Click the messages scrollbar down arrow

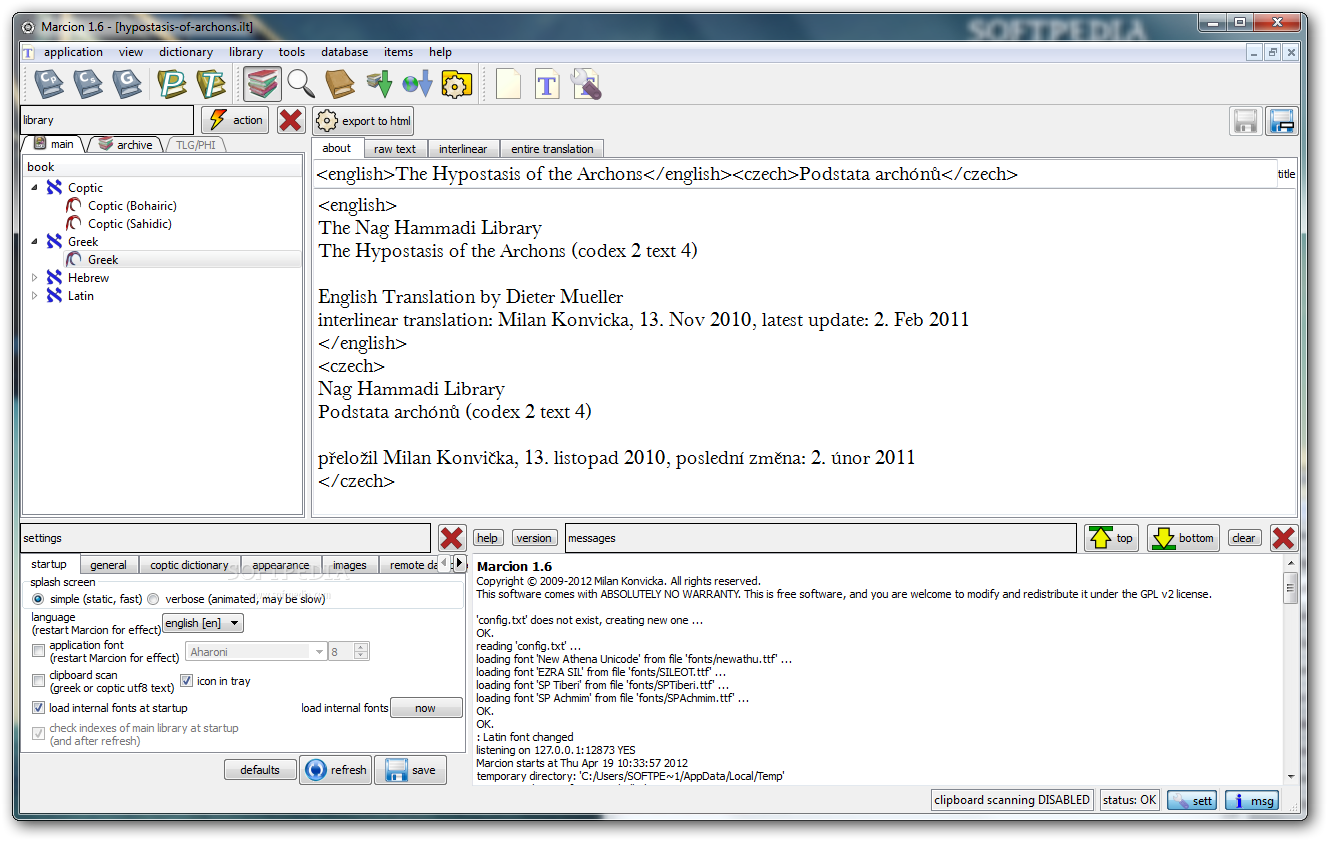pos(1291,777)
